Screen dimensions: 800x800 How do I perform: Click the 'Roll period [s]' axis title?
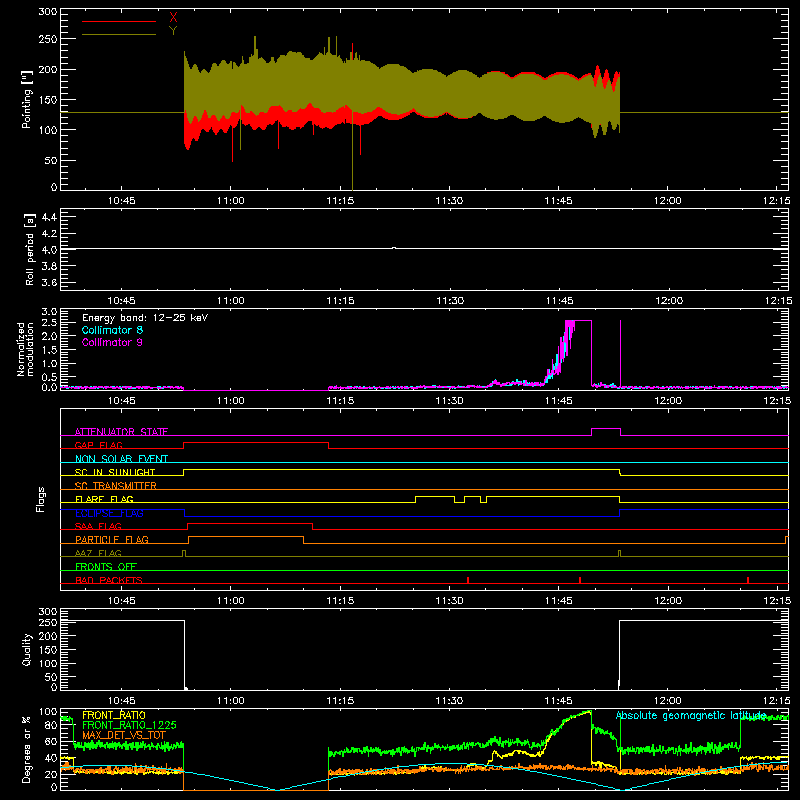(x=30, y=249)
